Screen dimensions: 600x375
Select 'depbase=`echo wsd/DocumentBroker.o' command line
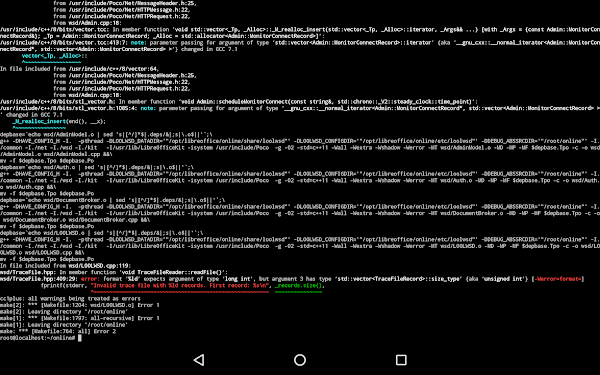tap(112, 200)
